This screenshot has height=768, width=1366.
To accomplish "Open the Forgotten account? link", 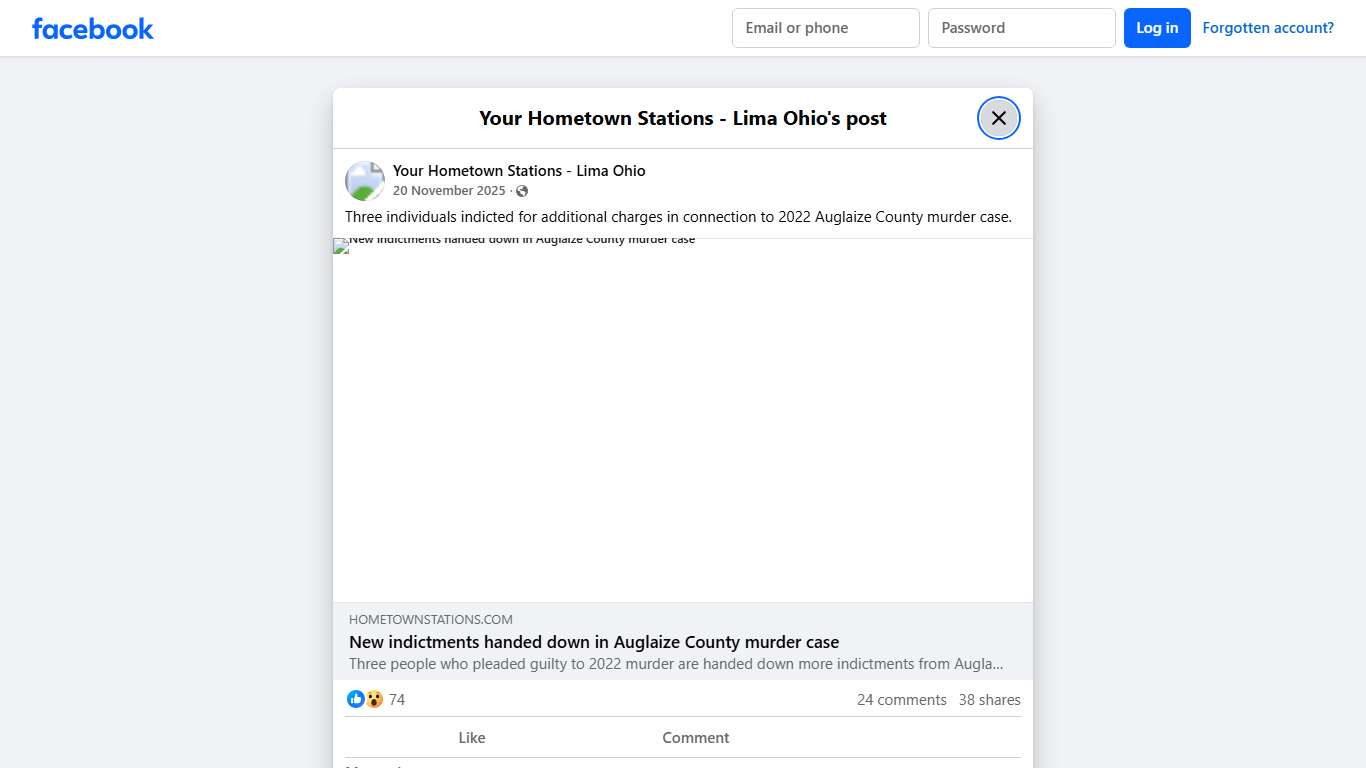I will 1267,28.
